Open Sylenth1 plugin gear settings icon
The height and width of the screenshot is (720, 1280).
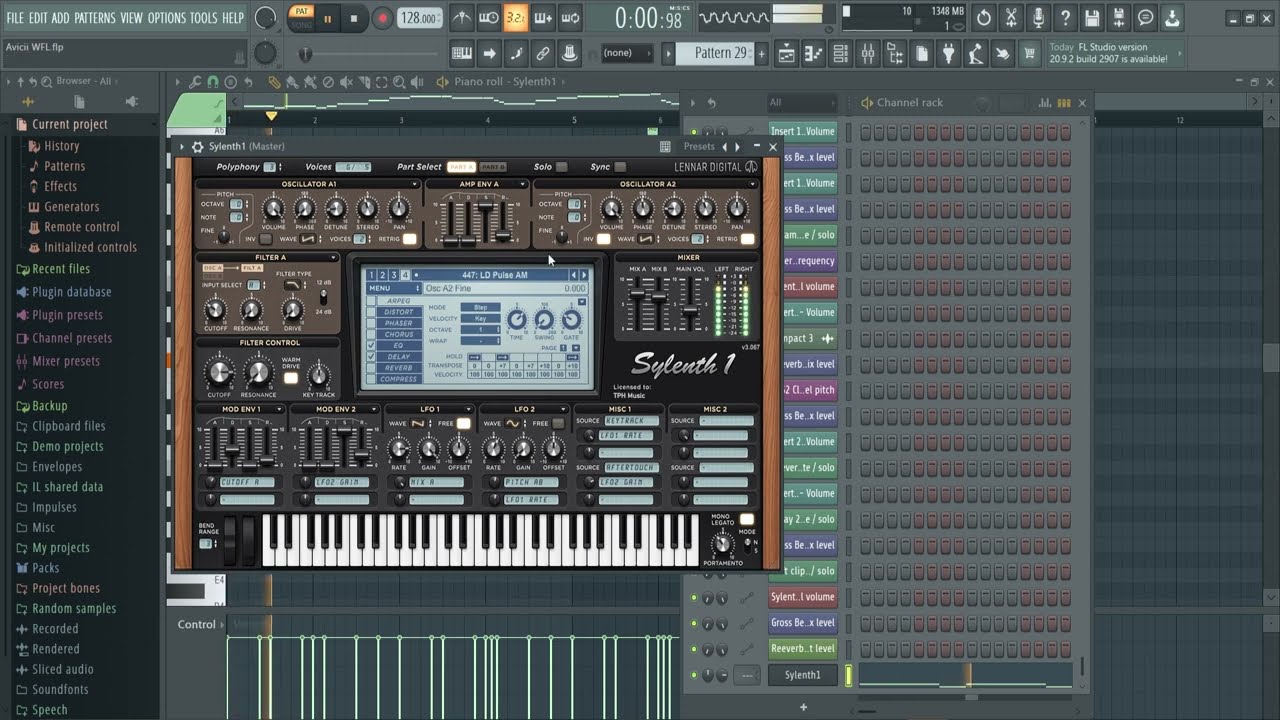pos(197,147)
